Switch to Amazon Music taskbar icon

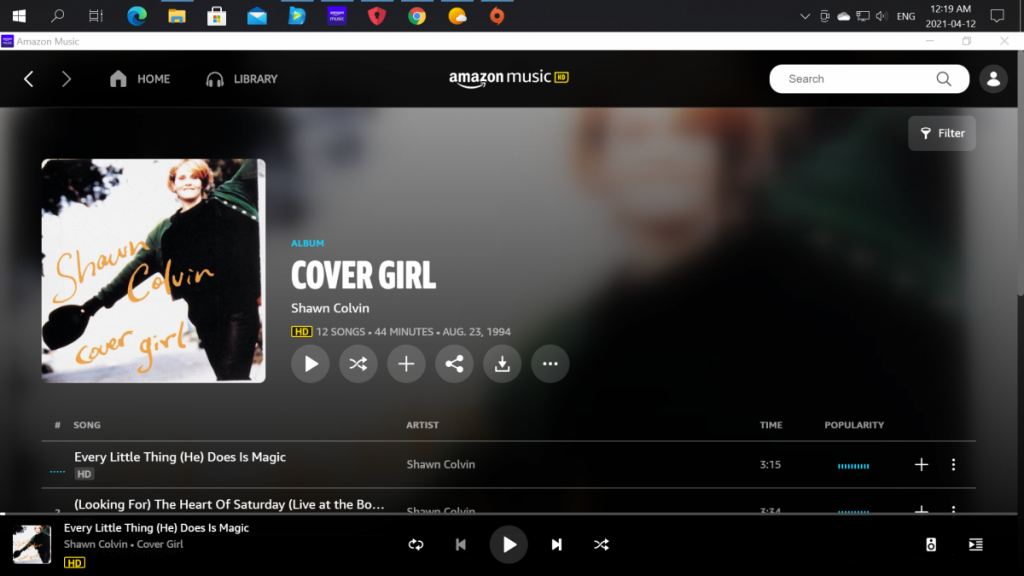click(337, 16)
